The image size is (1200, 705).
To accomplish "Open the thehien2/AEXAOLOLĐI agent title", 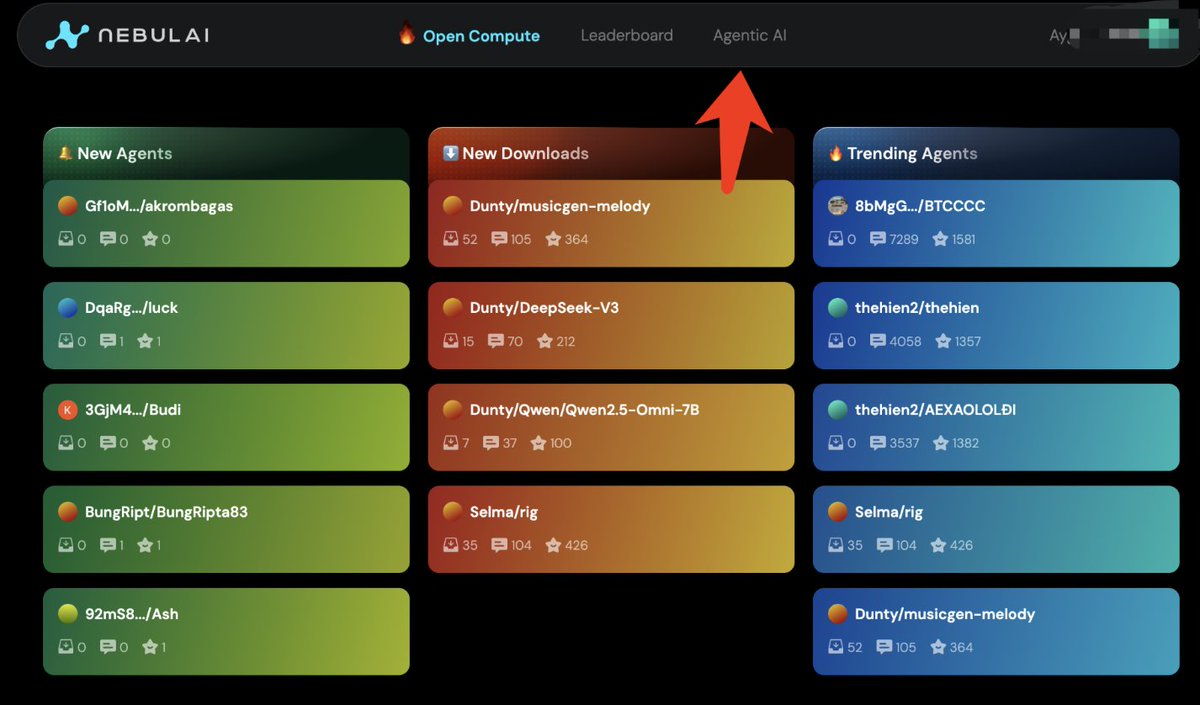I will point(935,410).
